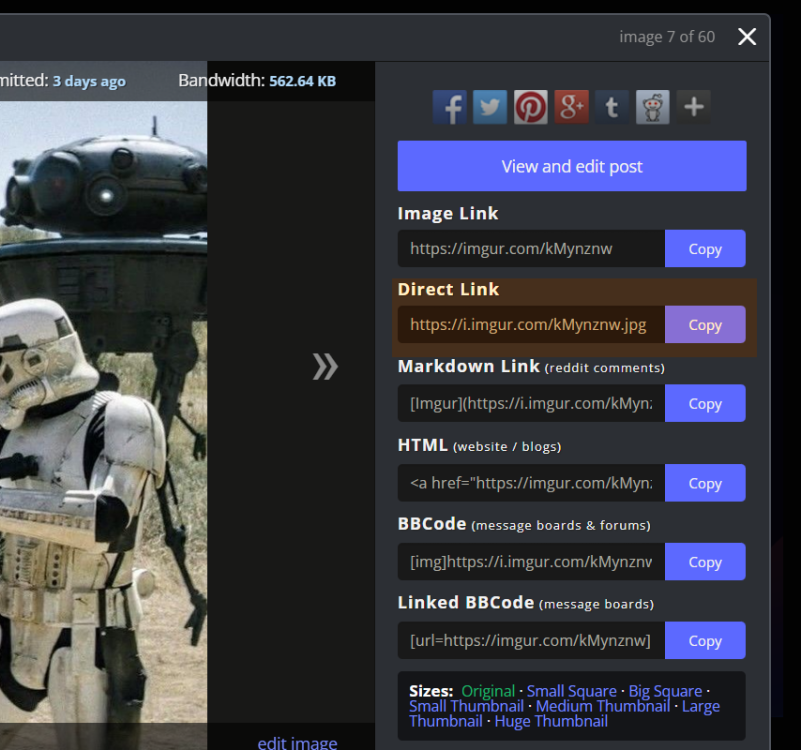Go to next image with double-arrow

(325, 366)
